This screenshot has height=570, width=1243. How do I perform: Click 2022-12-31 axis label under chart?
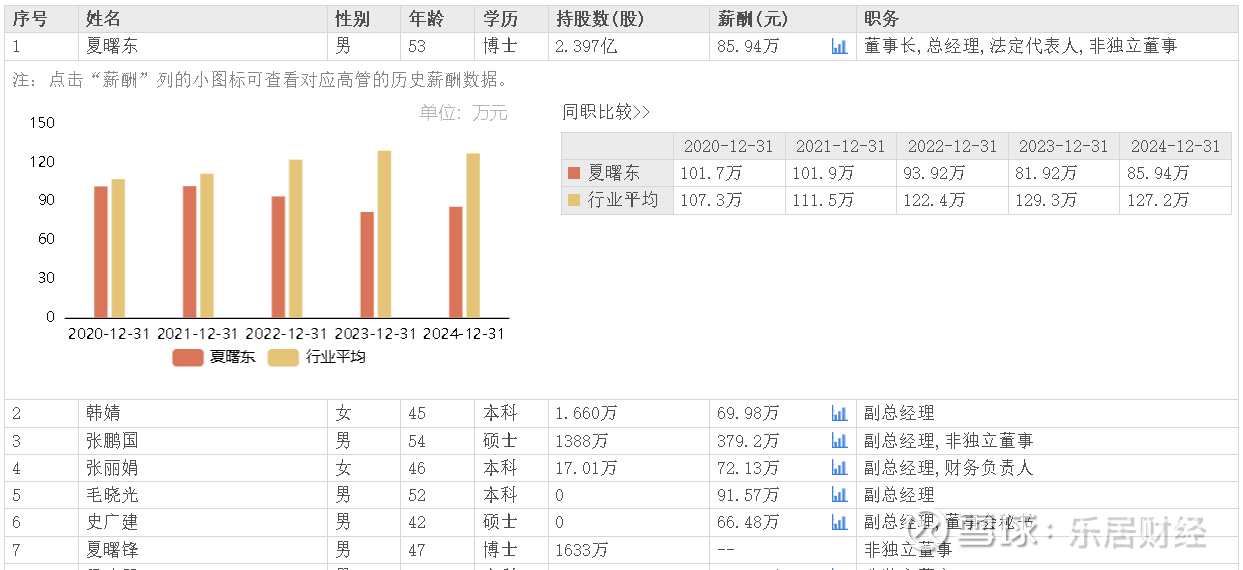pyautogui.click(x=287, y=334)
